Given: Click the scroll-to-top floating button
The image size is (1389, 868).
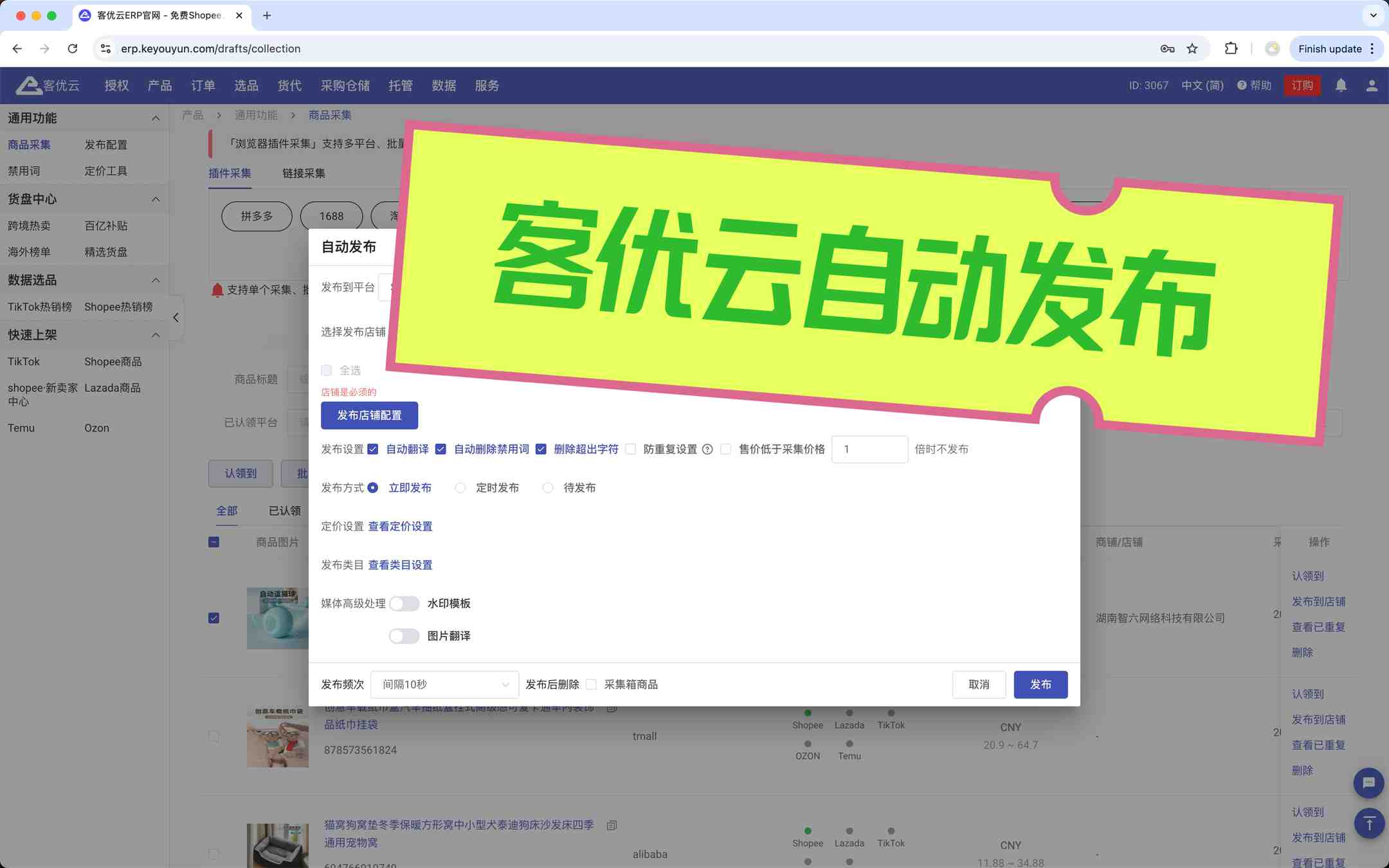Looking at the screenshot, I should pyautogui.click(x=1368, y=822).
